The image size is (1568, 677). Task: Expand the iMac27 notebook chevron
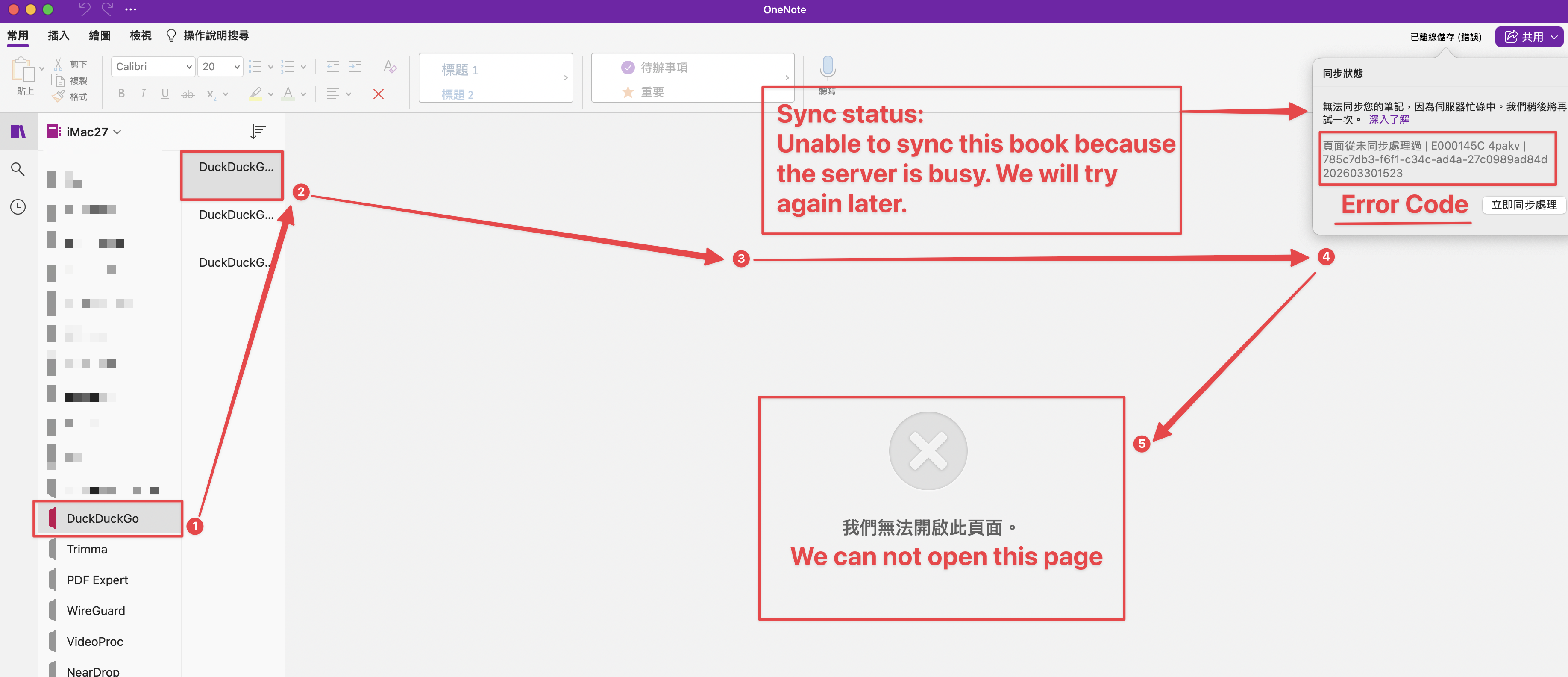pyautogui.click(x=117, y=132)
